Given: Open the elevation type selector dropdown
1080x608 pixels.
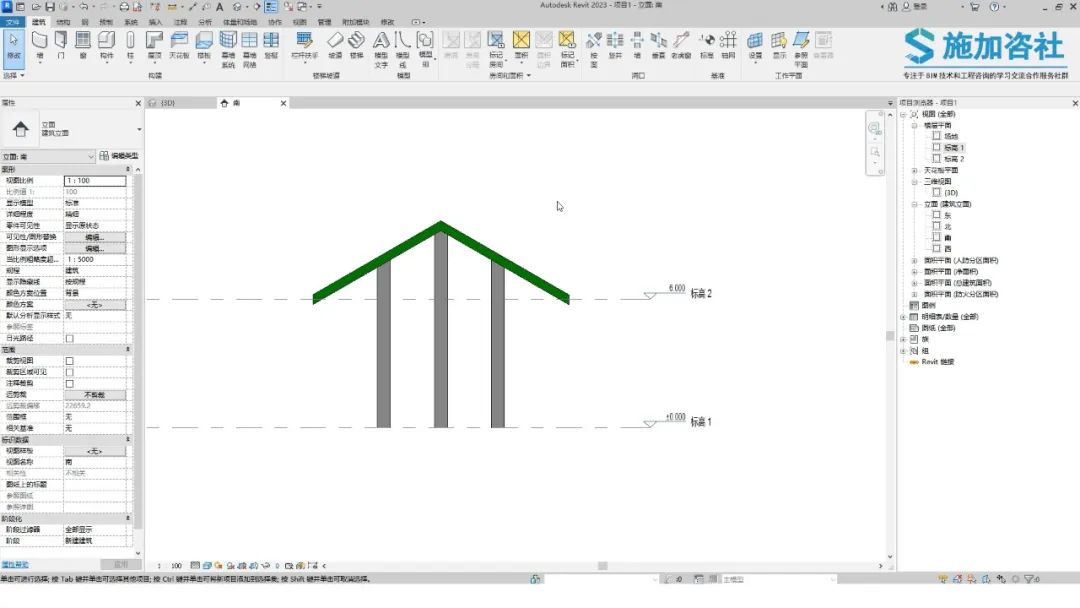Looking at the screenshot, I should (x=48, y=157).
